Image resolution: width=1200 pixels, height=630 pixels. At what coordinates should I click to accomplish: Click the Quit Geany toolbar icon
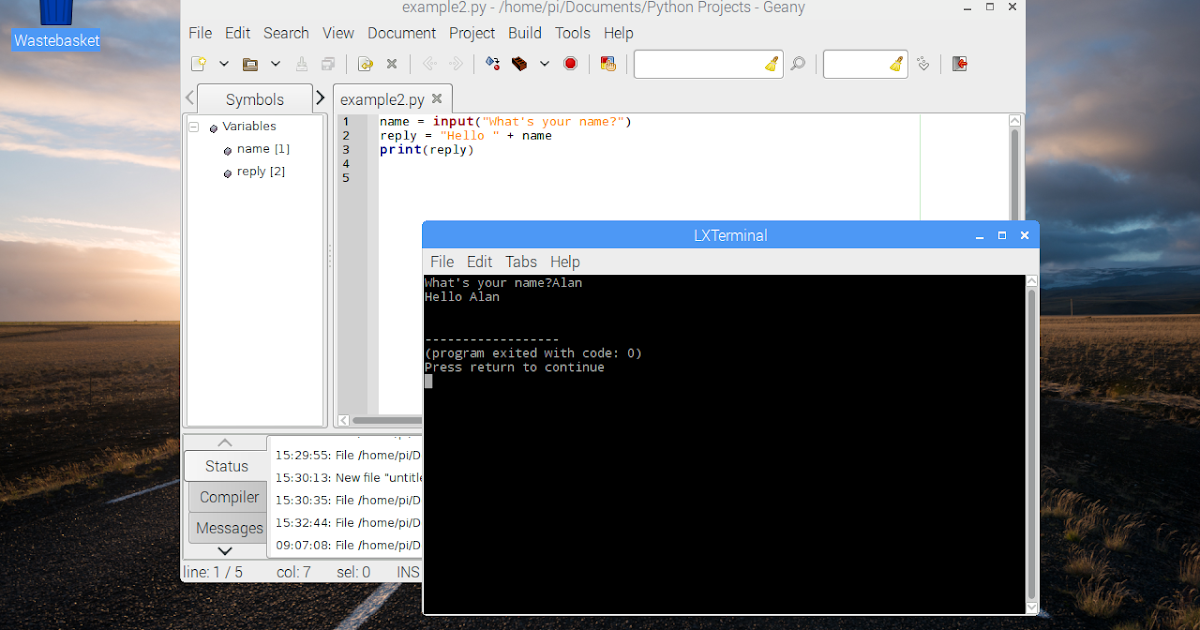[x=960, y=64]
